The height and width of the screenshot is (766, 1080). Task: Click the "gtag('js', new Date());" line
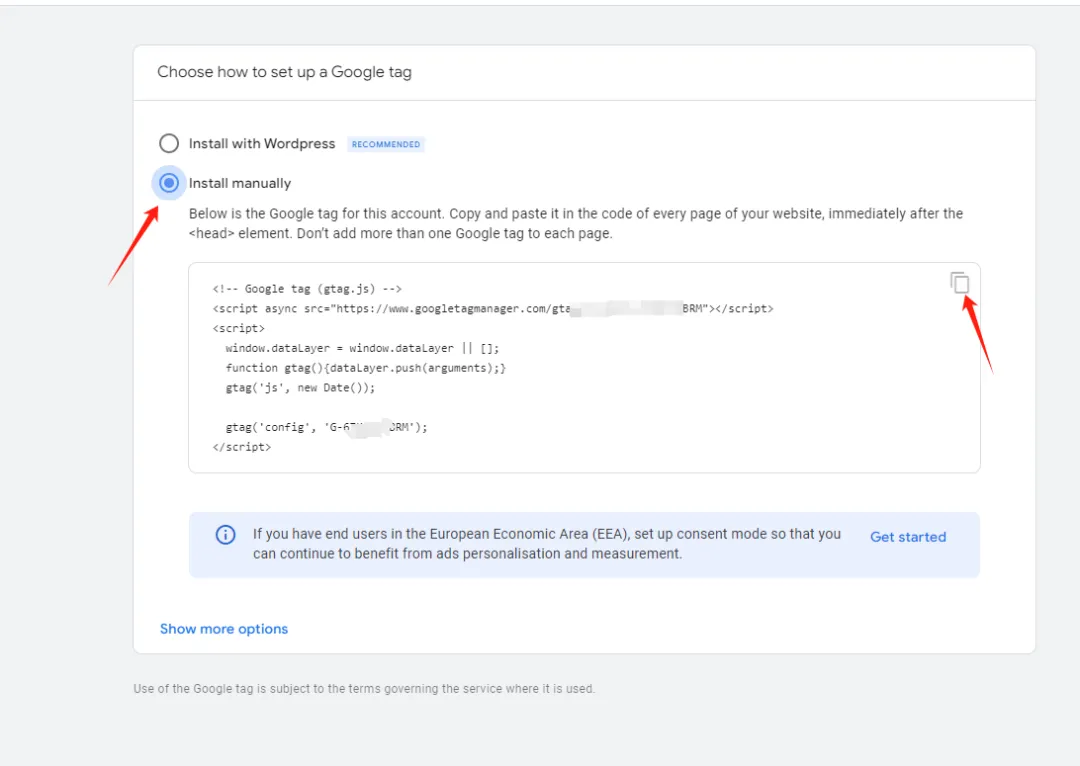pos(300,388)
